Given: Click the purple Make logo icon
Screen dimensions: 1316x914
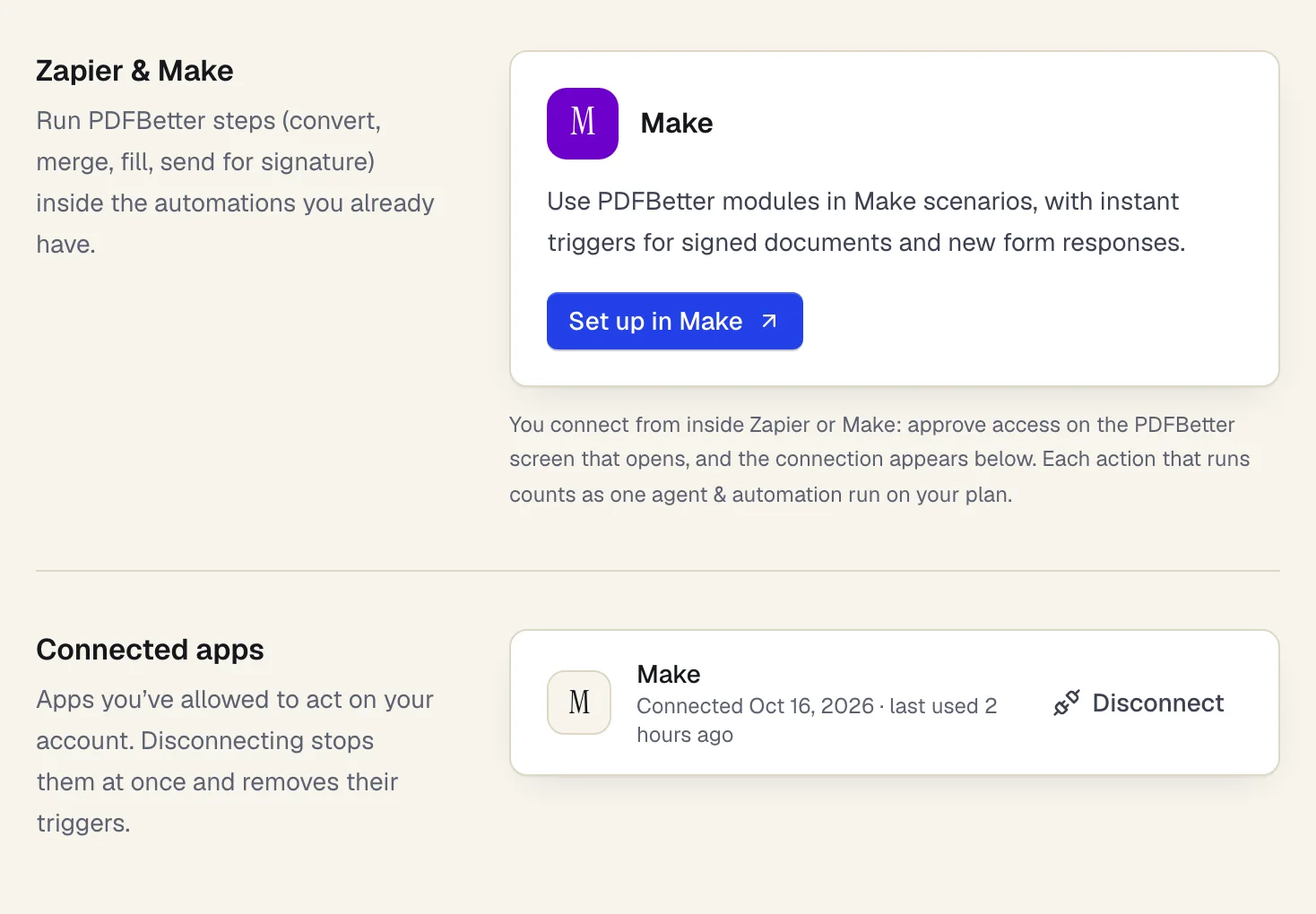Looking at the screenshot, I should [583, 124].
